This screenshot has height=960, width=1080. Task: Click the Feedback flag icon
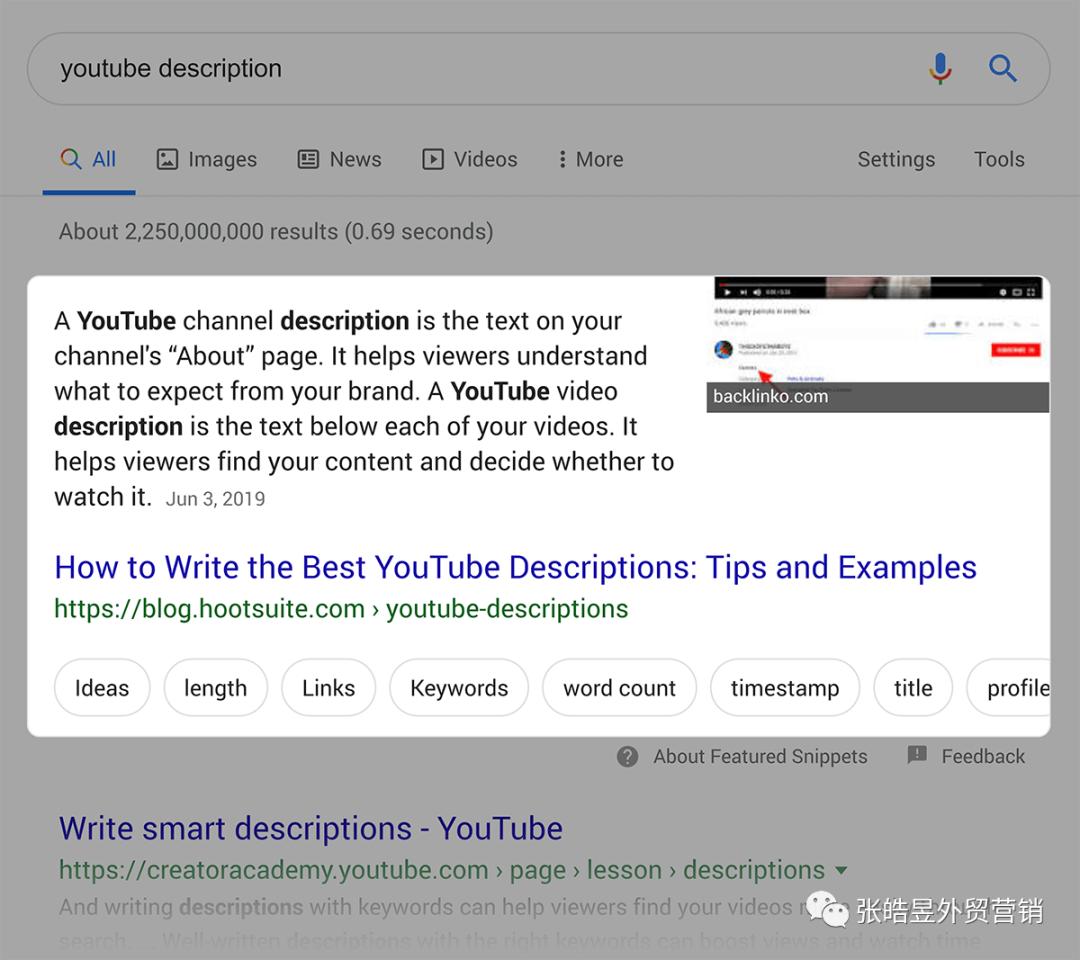(x=916, y=756)
